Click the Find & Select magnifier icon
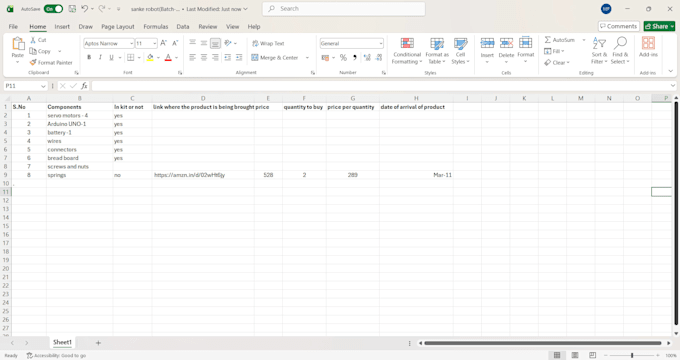This screenshot has height=360, width=680. 620,44
